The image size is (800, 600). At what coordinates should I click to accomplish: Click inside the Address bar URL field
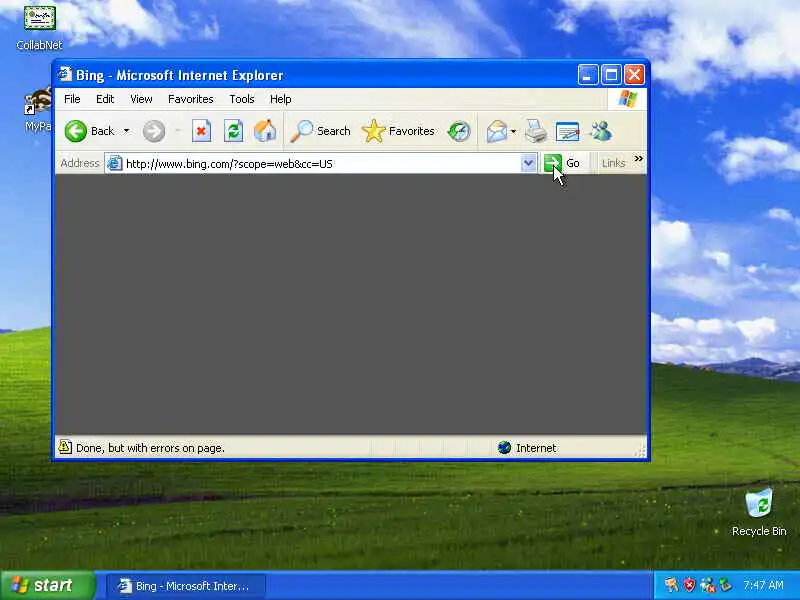(x=321, y=164)
